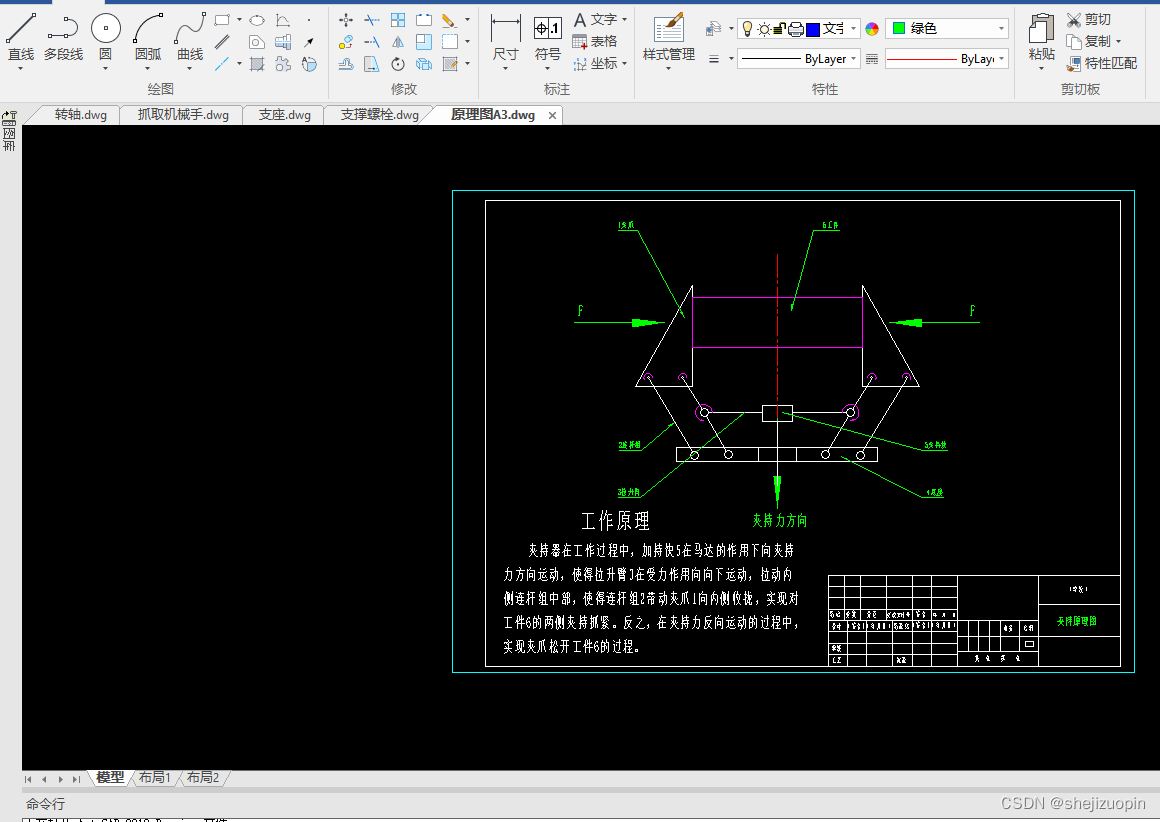Screen dimensions: 1160x822
Task: Select the 直线 line tool
Action: pyautogui.click(x=21, y=37)
